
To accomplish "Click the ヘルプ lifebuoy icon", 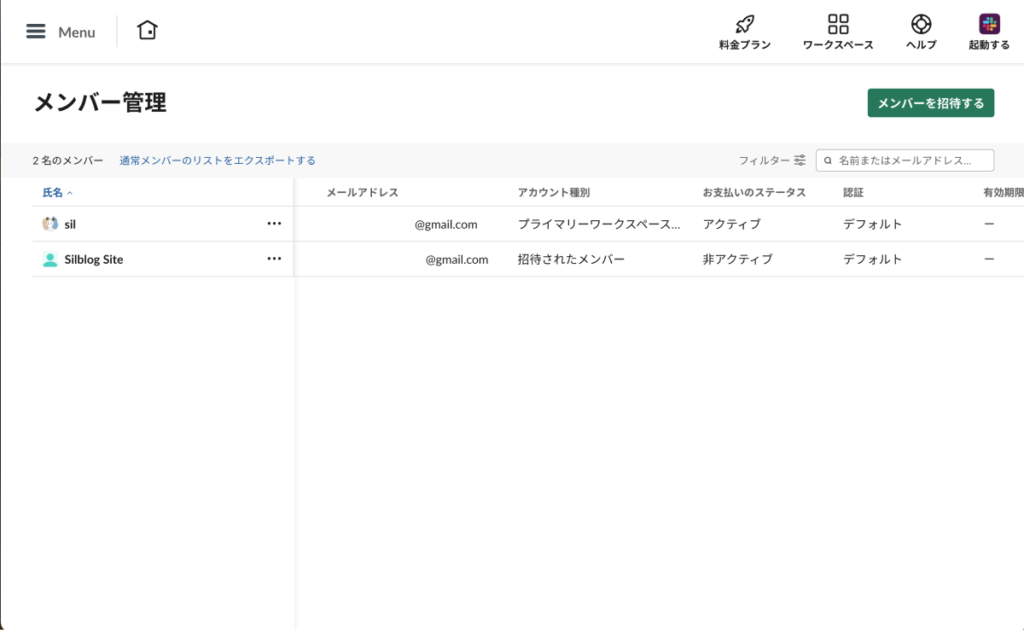I will point(921,24).
